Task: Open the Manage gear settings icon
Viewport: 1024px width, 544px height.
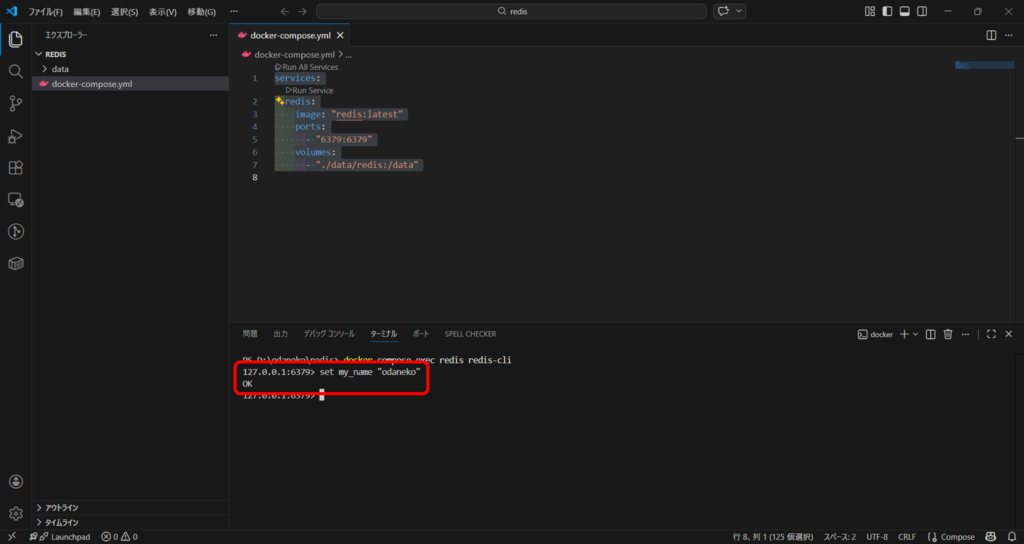Action: point(16,513)
